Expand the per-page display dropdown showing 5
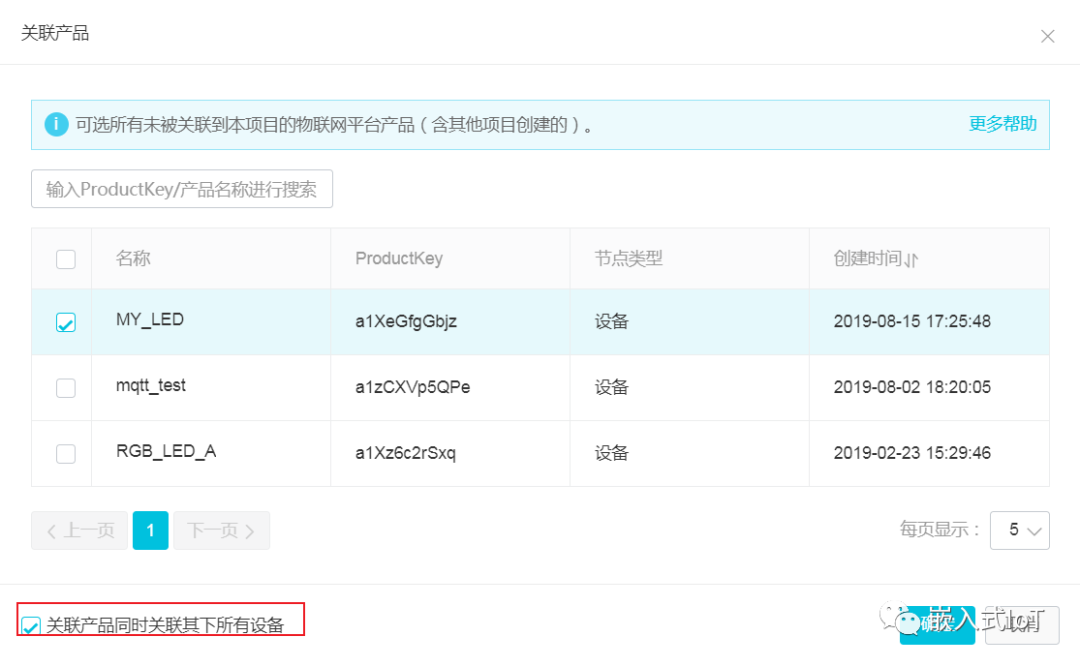The height and width of the screenshot is (667, 1080). (x=1019, y=530)
